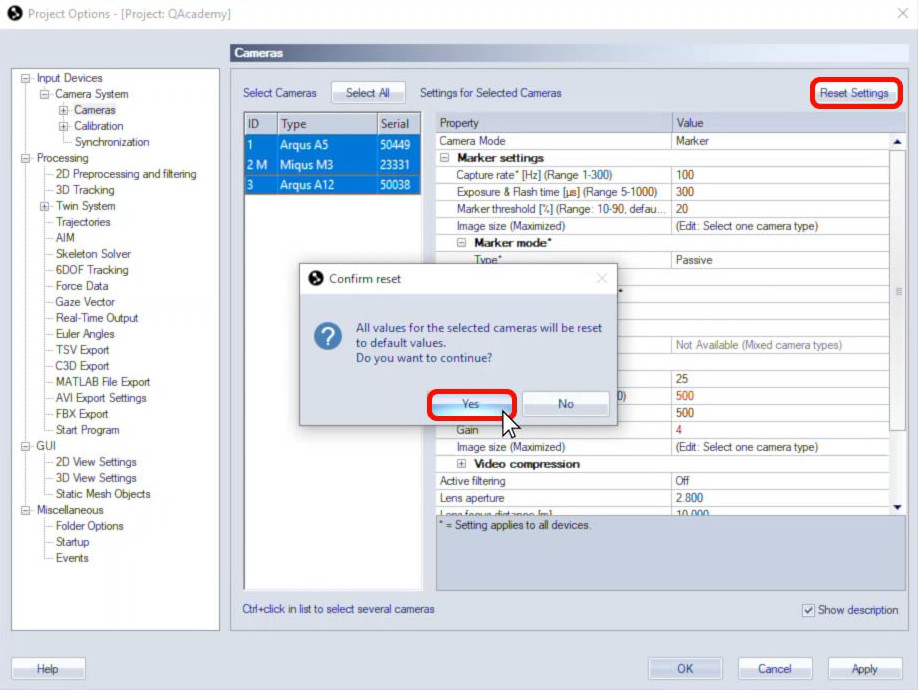Click OK in Project Options
This screenshot has height=690, width=918.
click(x=684, y=669)
